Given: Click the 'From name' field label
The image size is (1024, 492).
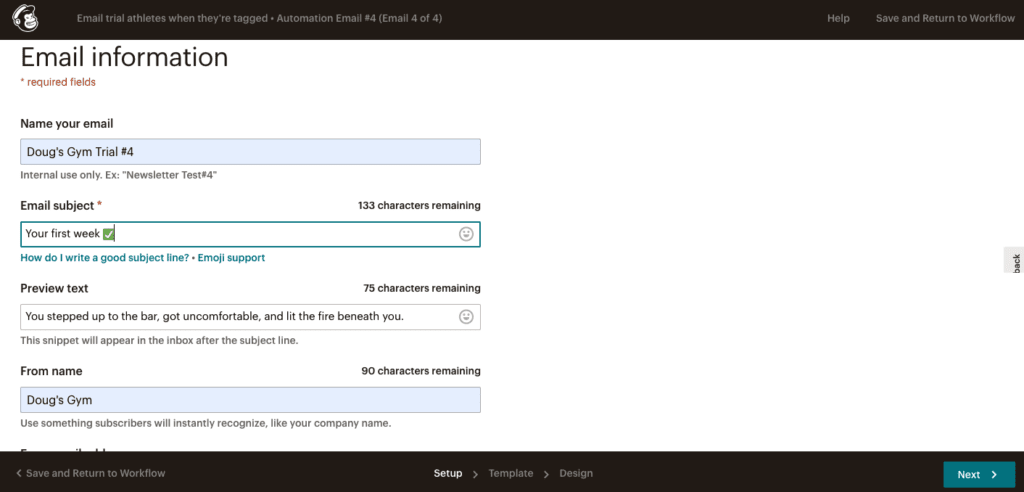Looking at the screenshot, I should point(52,371).
